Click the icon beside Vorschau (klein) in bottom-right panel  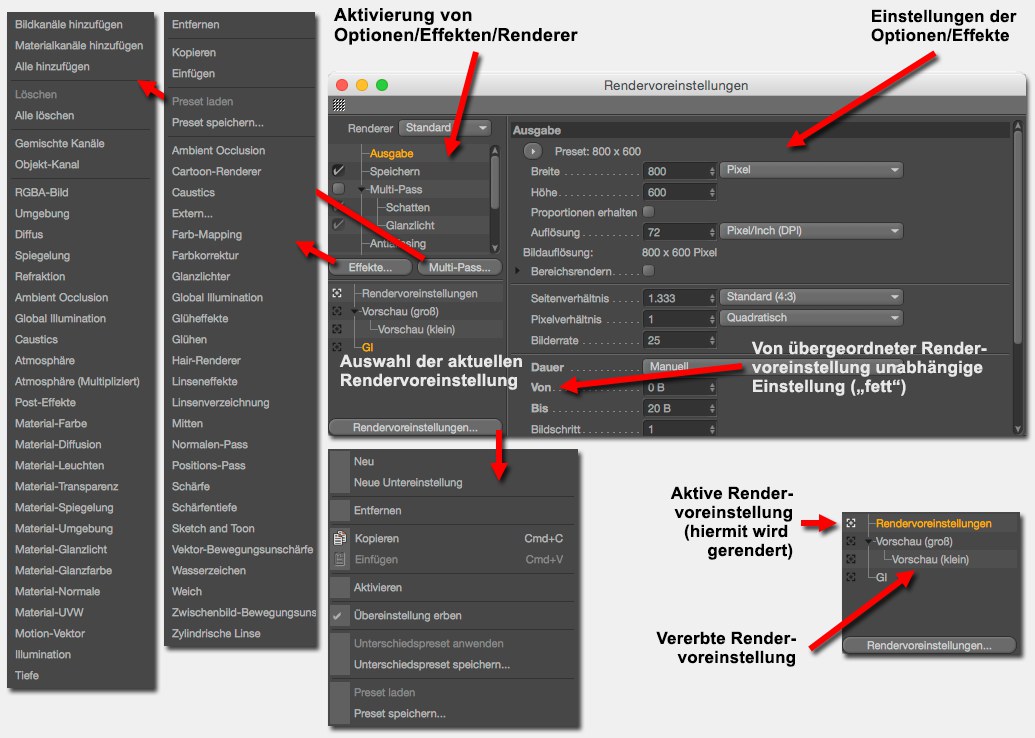pyautogui.click(x=851, y=559)
